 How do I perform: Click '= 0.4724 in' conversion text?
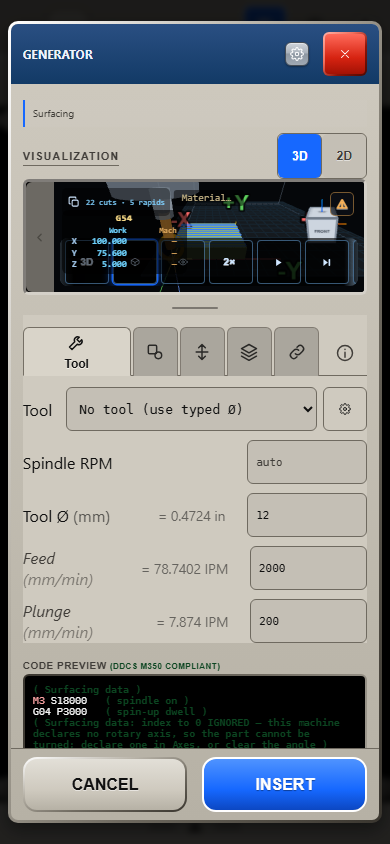point(192,517)
